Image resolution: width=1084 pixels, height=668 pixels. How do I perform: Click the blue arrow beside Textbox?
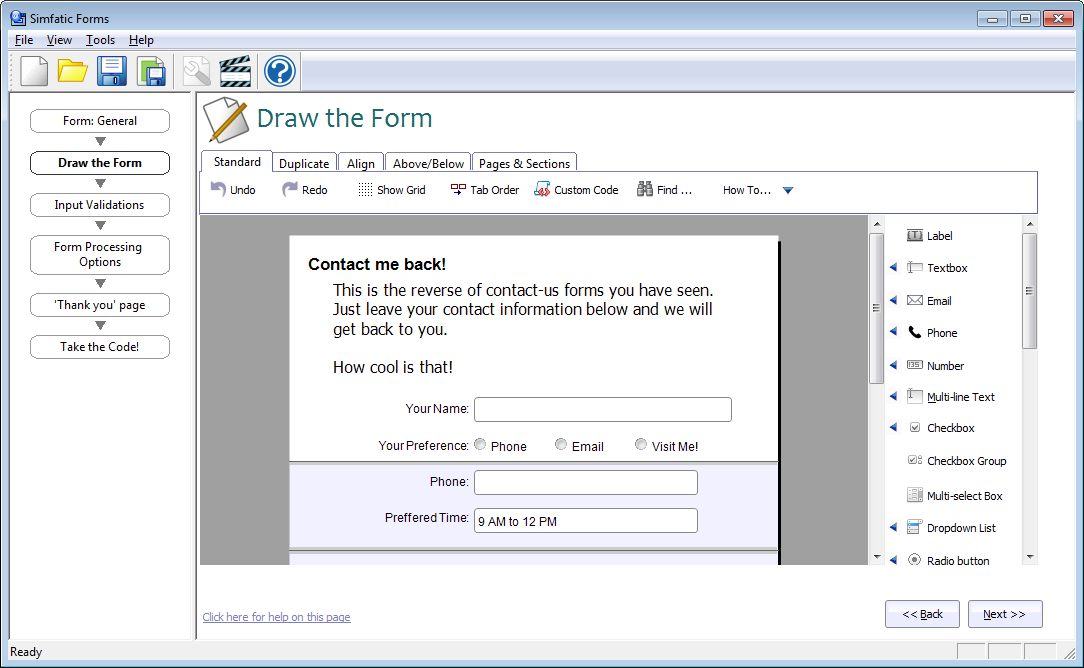pyautogui.click(x=893, y=267)
